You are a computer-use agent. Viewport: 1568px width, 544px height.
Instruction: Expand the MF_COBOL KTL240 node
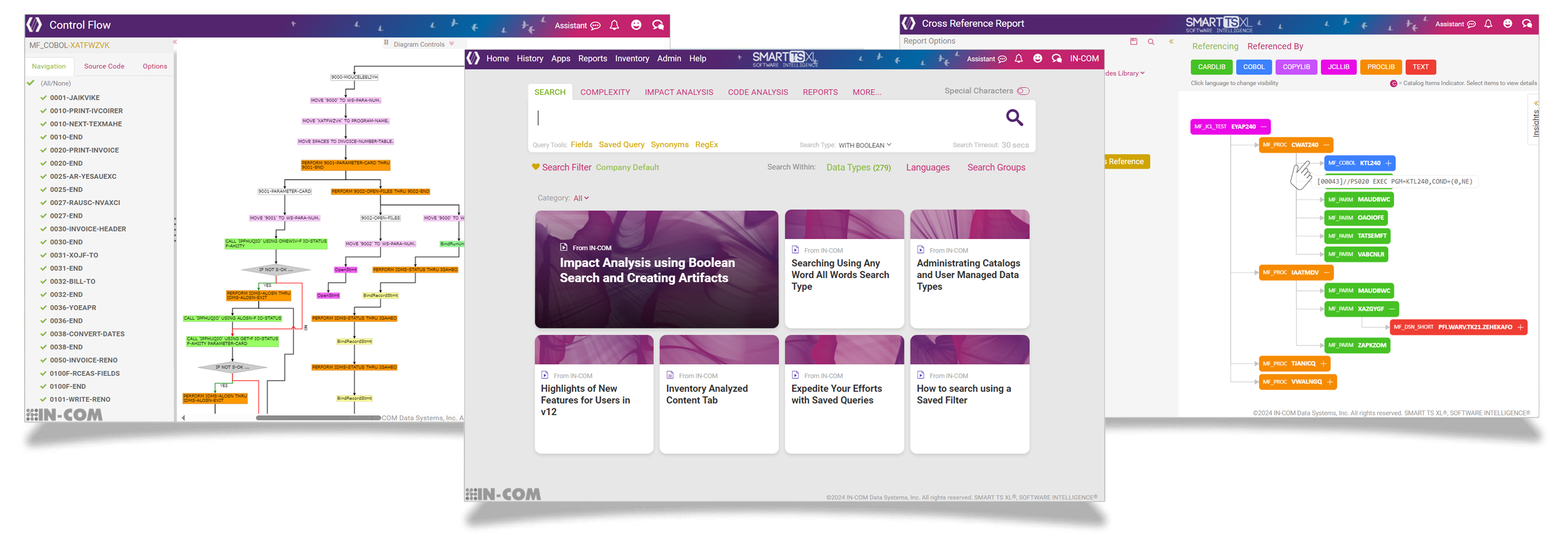1388,163
